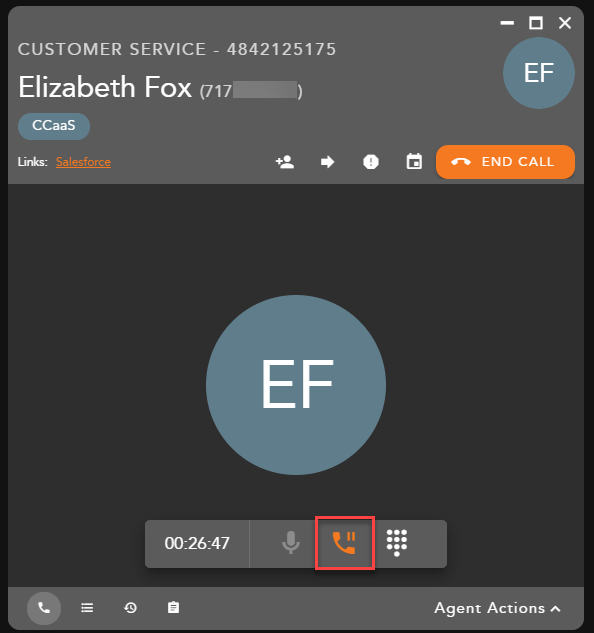Flag the call with the exclamation icon

point(371,162)
